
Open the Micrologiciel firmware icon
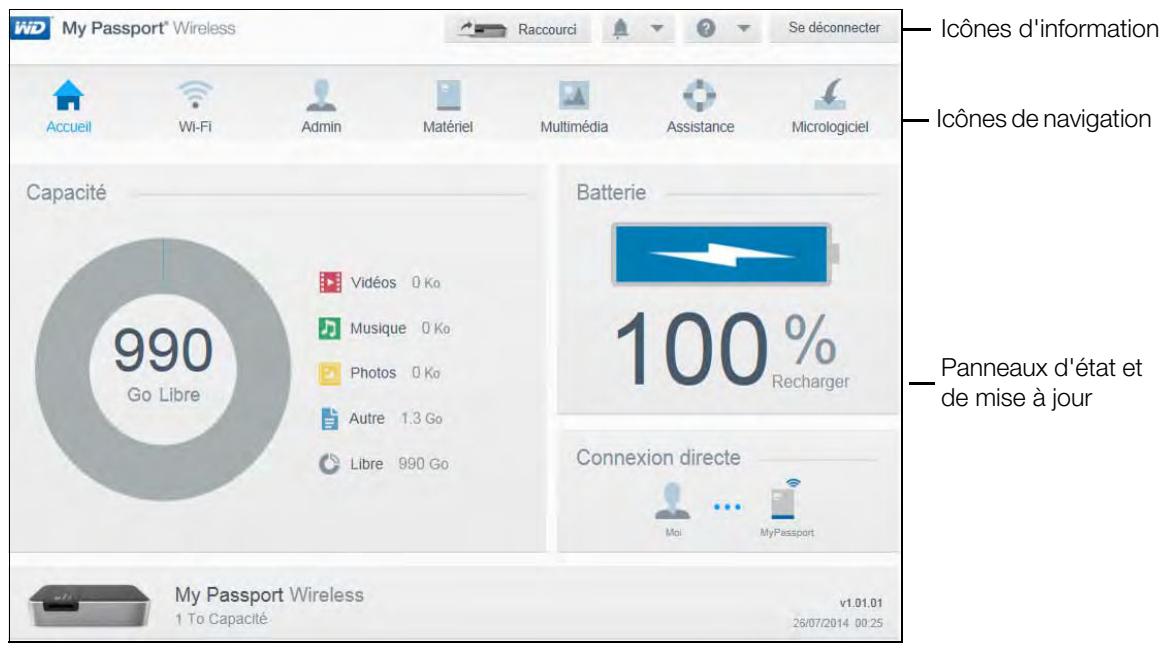(x=830, y=95)
